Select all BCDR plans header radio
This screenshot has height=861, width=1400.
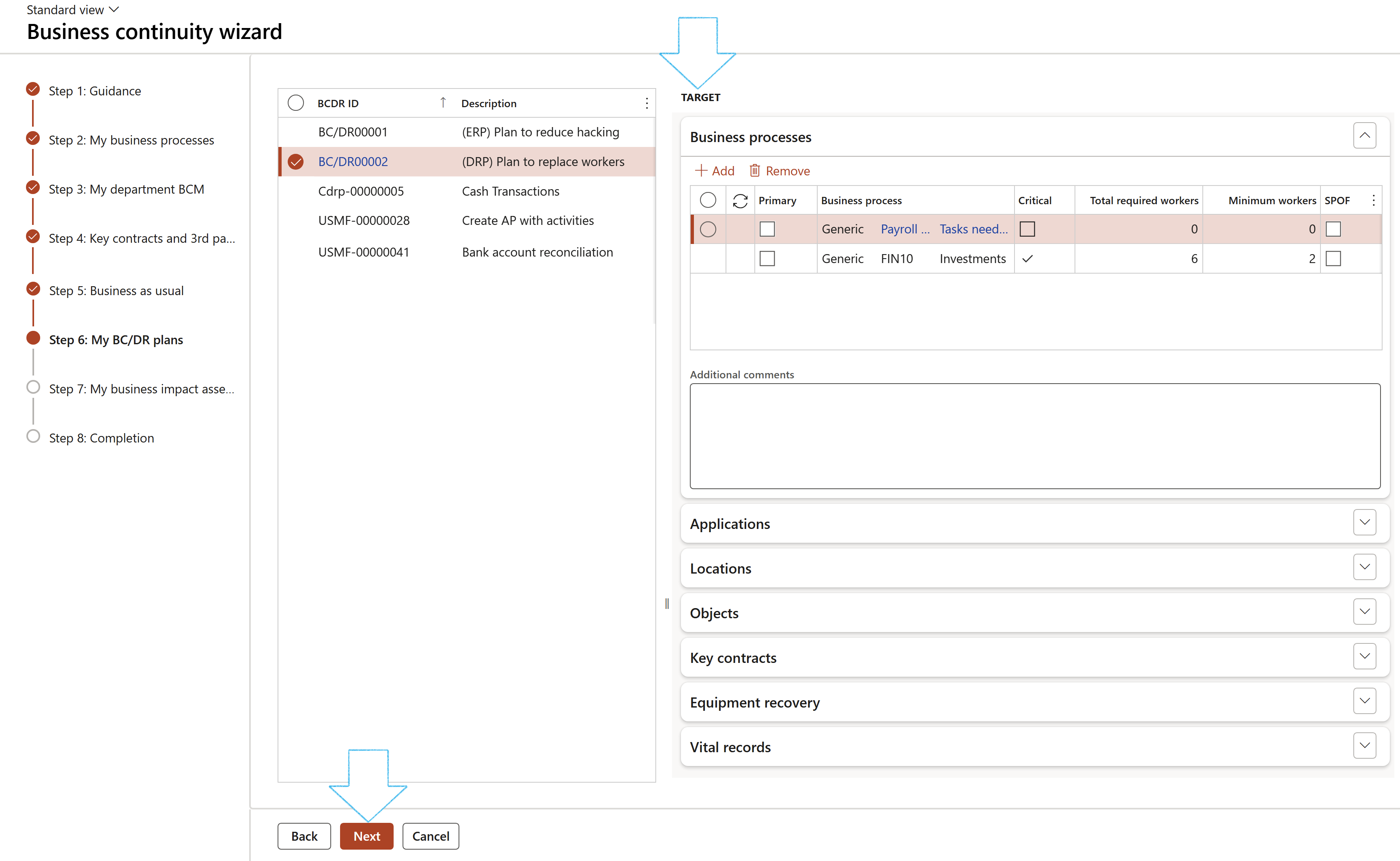tap(295, 103)
